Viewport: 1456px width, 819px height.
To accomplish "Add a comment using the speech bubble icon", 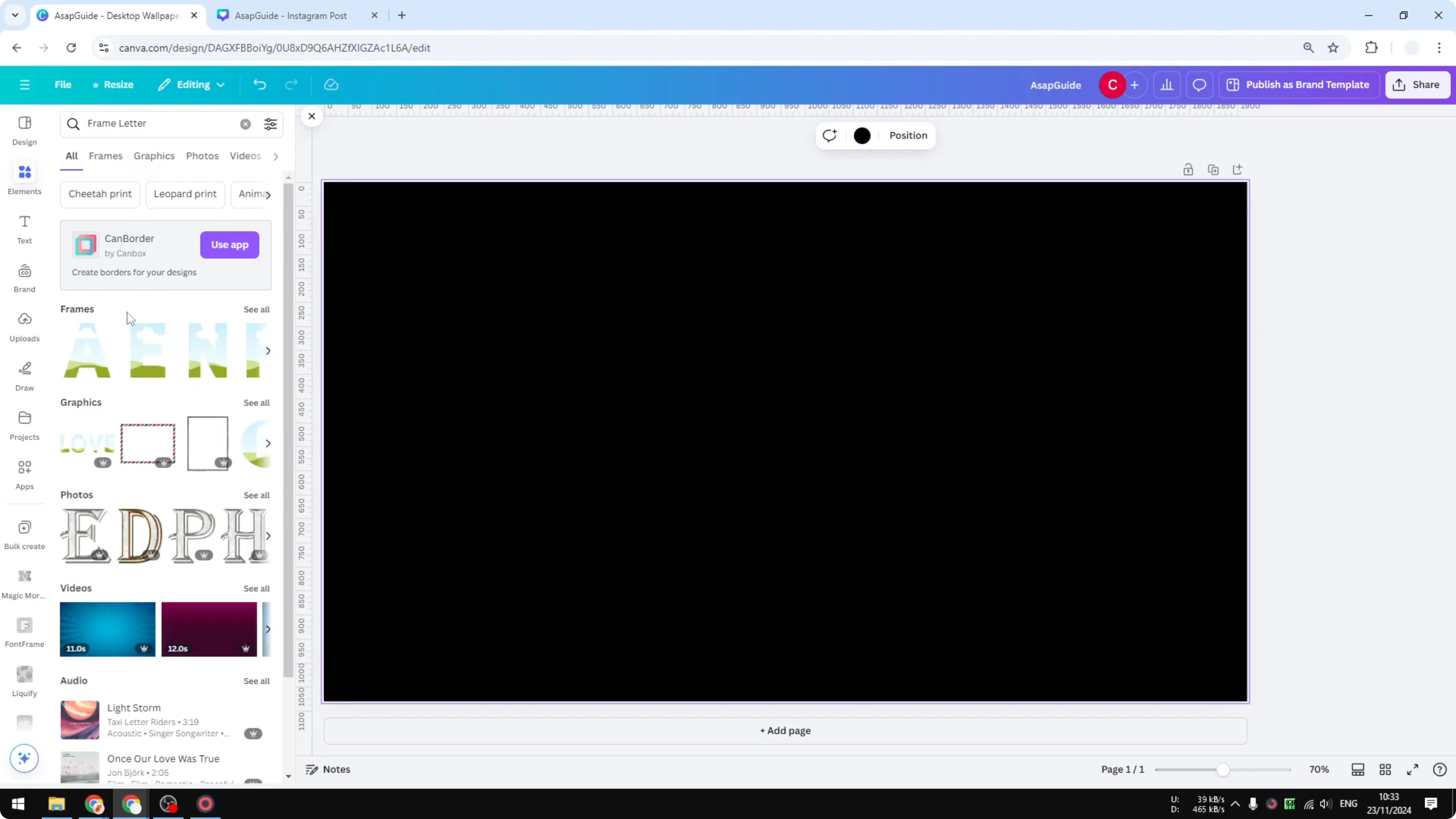I will pos(1199,84).
